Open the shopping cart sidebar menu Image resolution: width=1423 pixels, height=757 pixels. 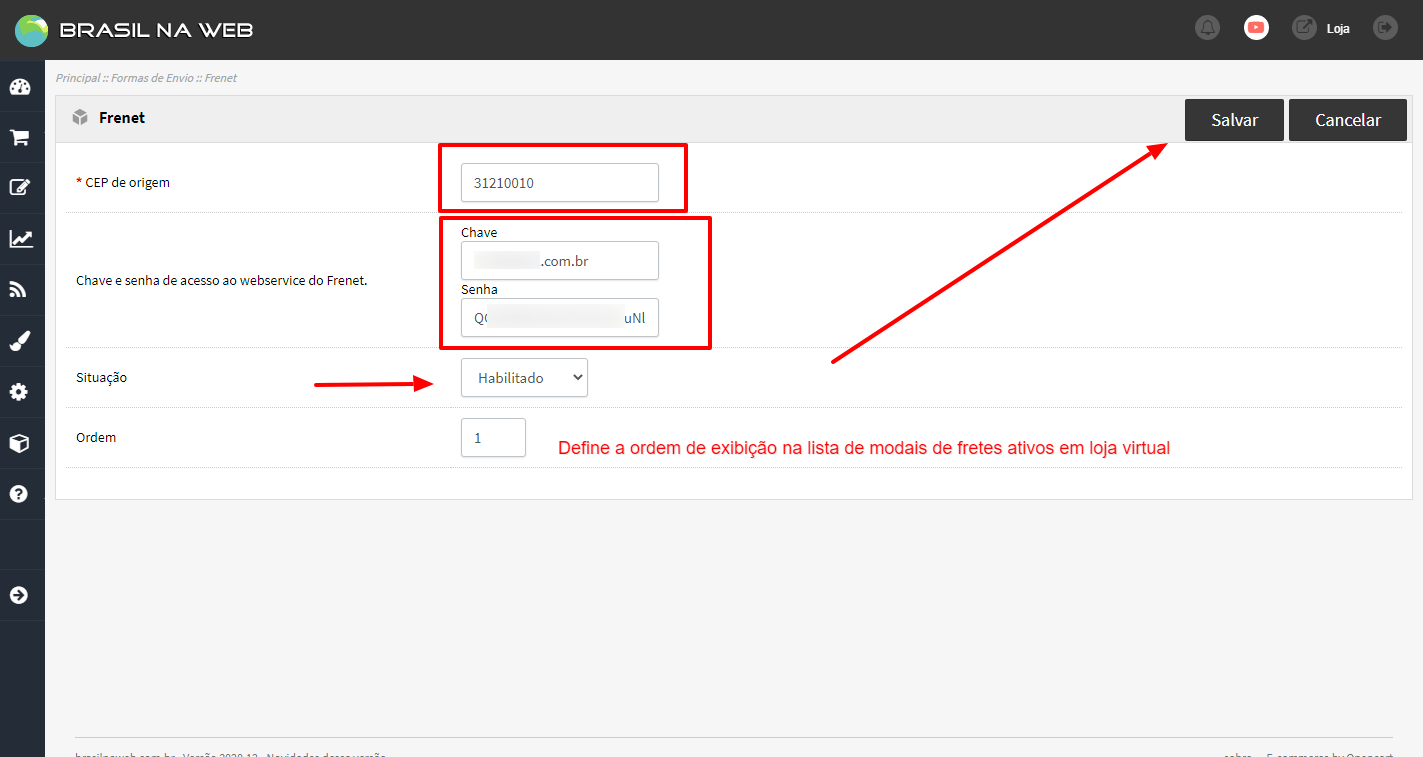(x=20, y=138)
